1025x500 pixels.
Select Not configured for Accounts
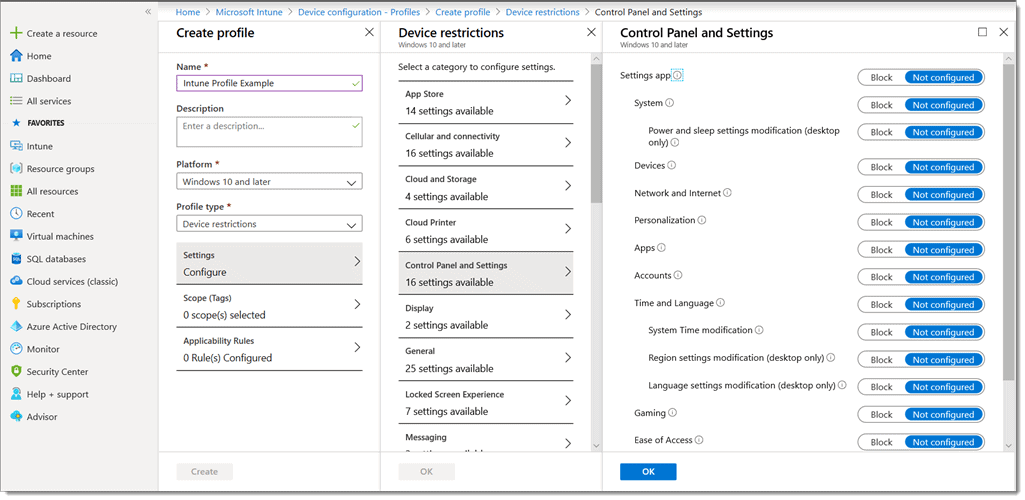tap(944, 277)
